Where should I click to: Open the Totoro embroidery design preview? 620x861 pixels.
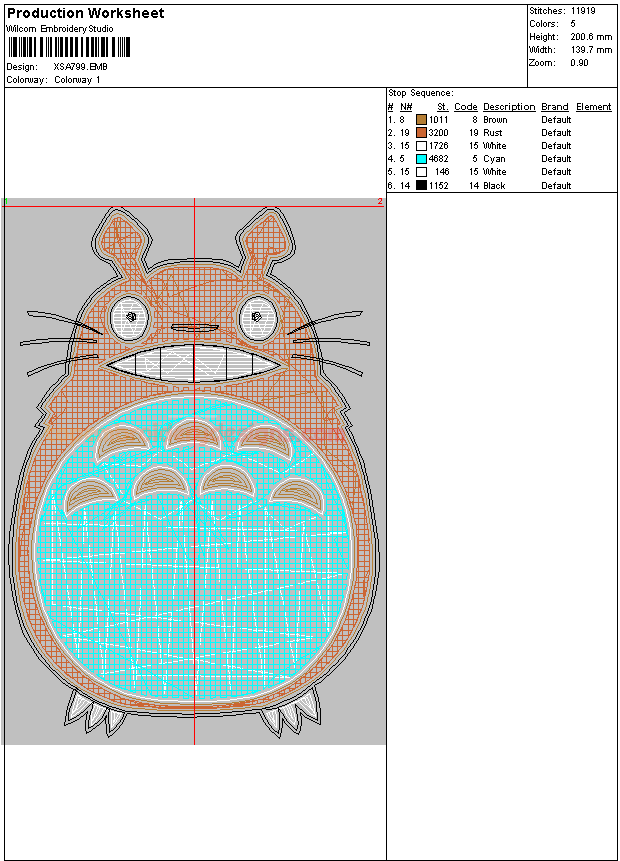point(194,471)
